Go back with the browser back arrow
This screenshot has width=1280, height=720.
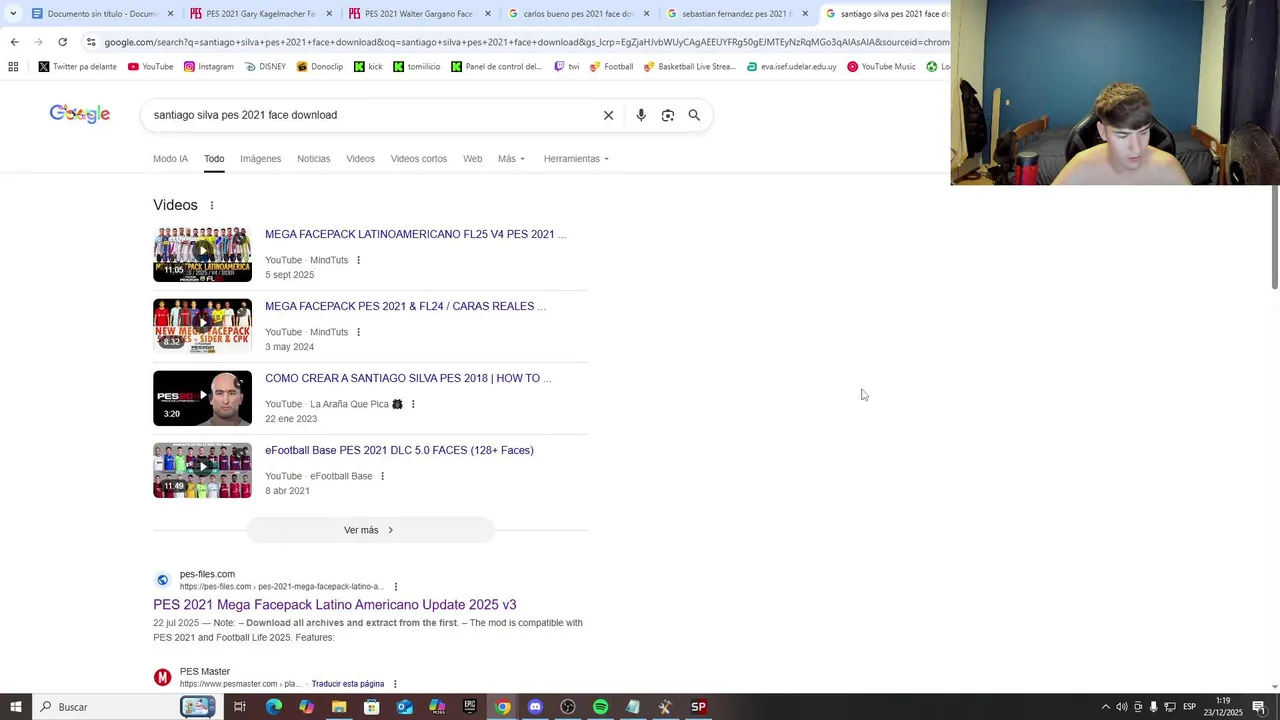(14, 42)
